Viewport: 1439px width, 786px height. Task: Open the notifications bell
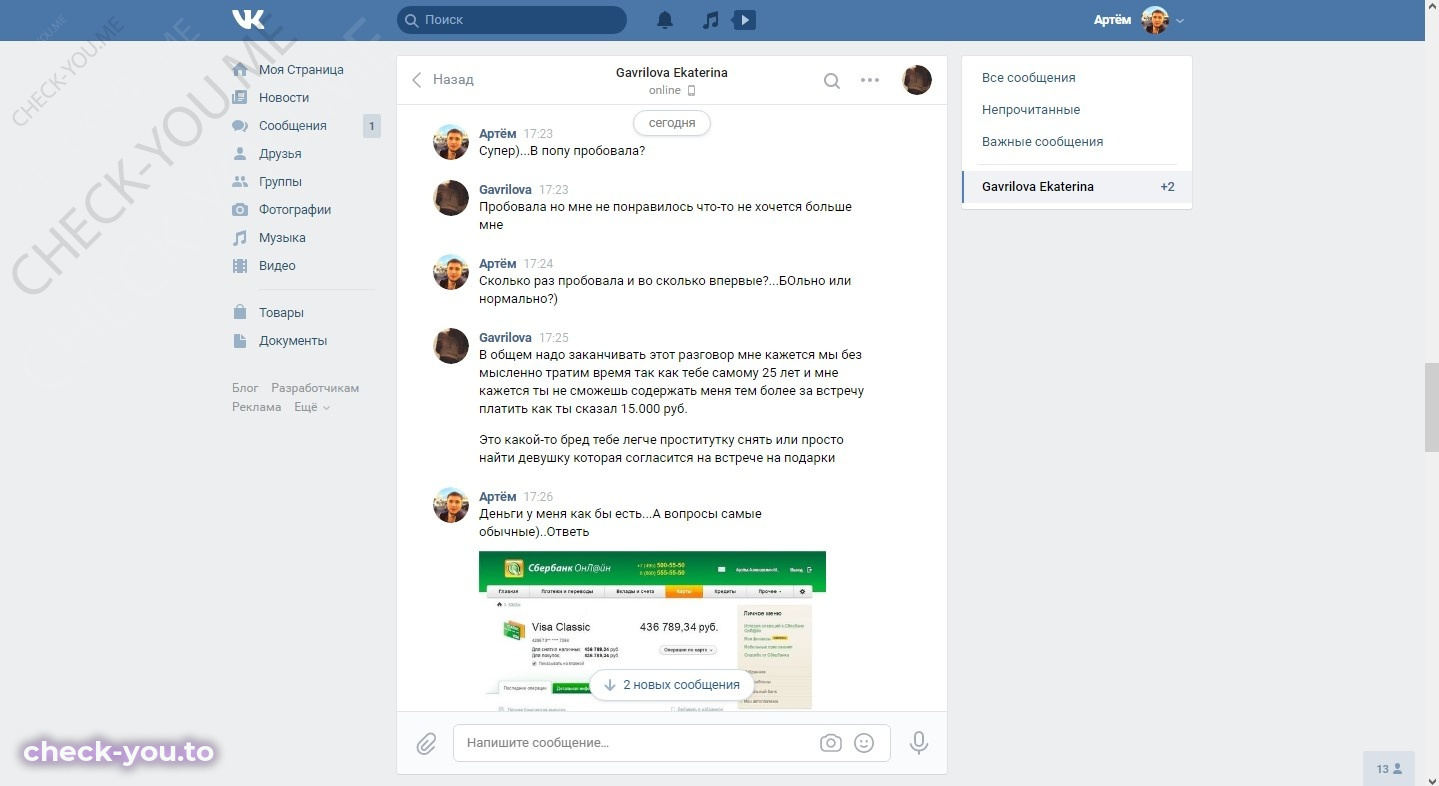tap(665, 20)
